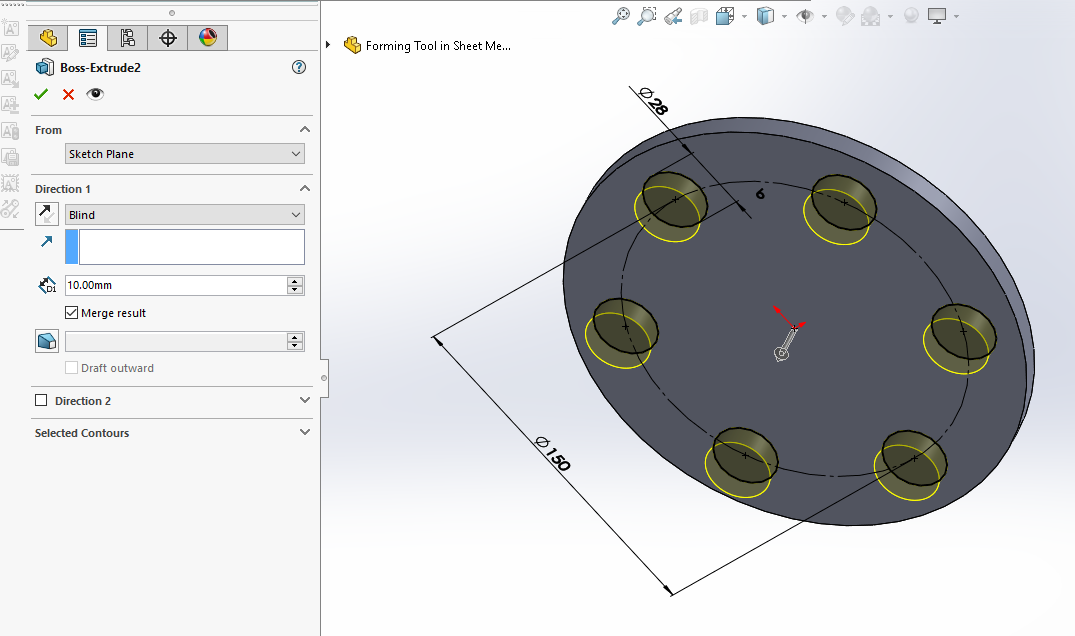1075x636 pixels.
Task: Cancel the extrude with the red X
Action: 68,94
